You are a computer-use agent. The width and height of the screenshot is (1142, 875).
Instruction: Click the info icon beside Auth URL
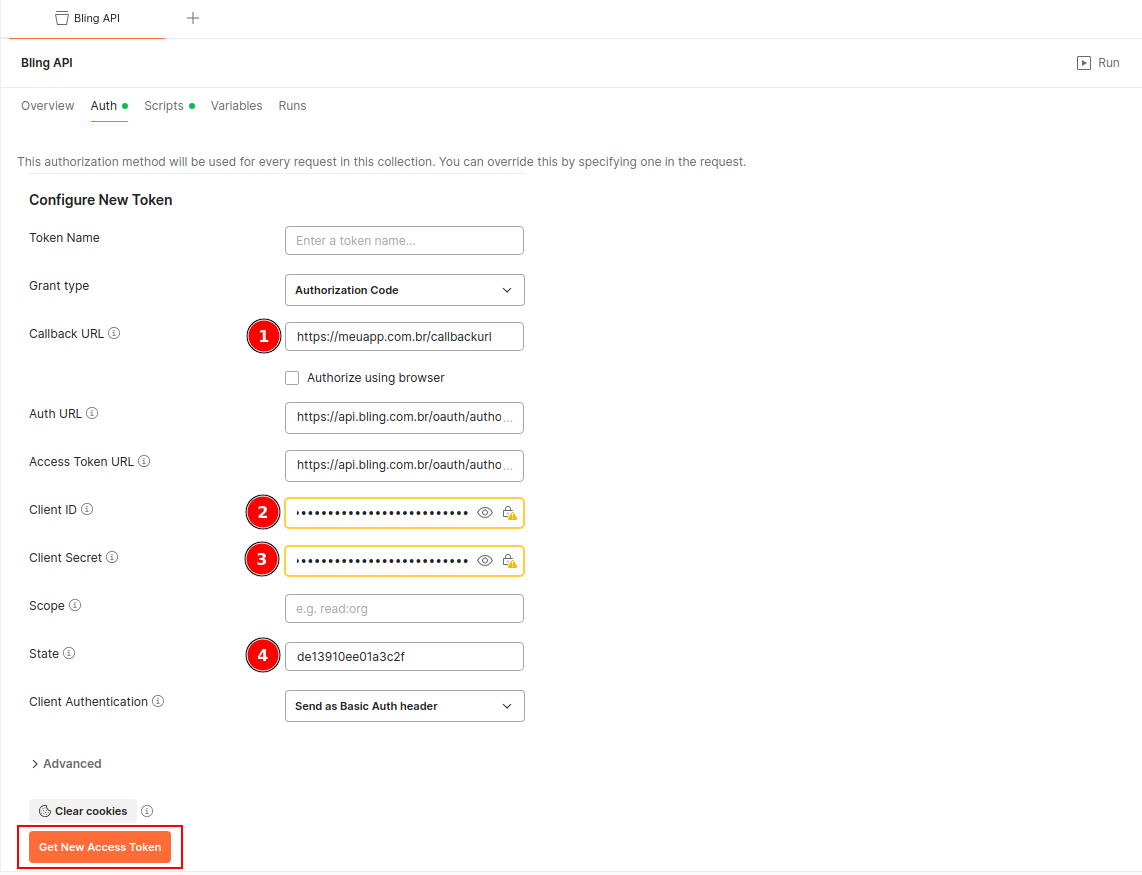pyautogui.click(x=92, y=414)
